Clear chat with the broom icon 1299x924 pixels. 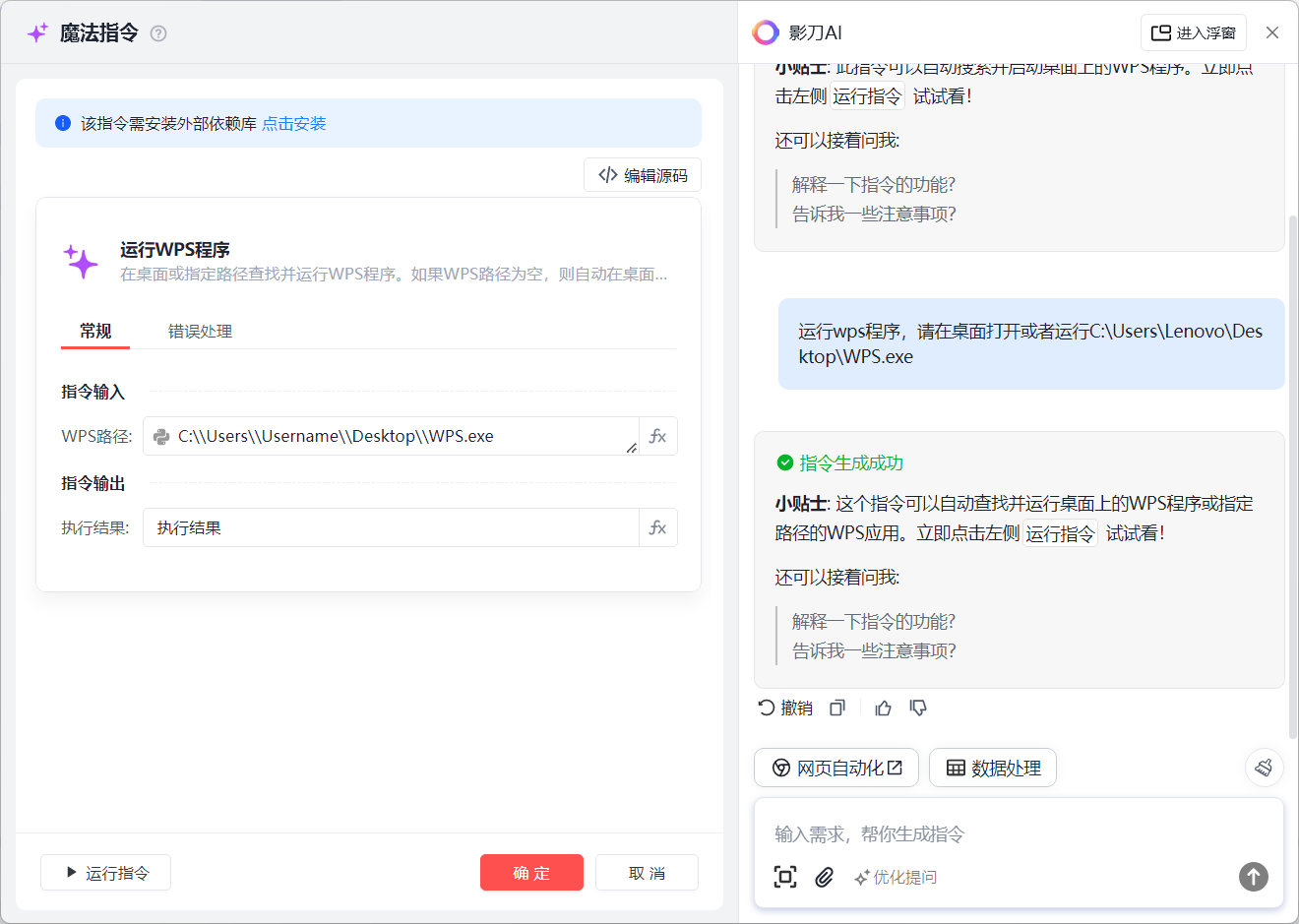click(x=1265, y=768)
